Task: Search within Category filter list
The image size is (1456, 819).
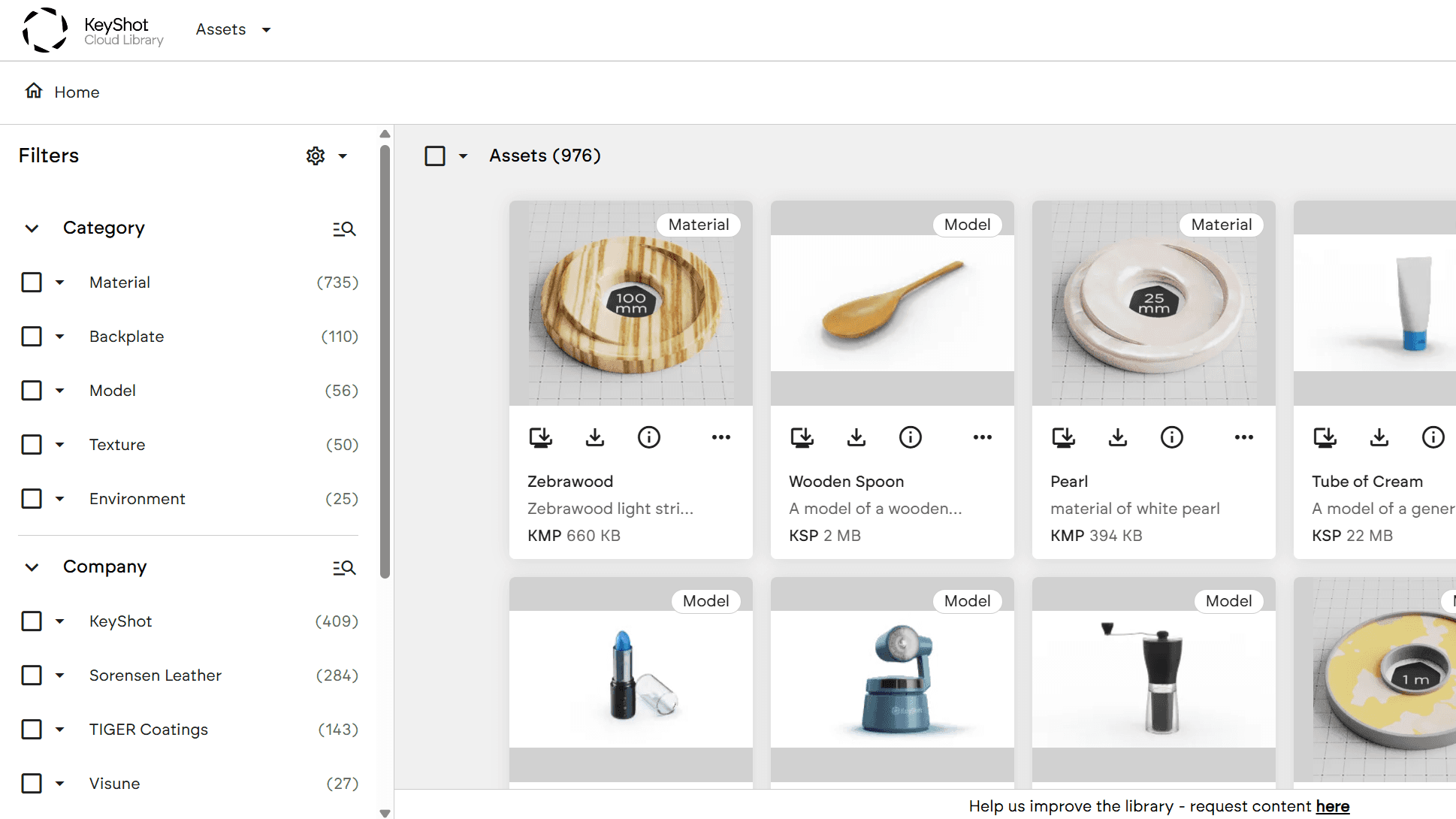Action: tap(344, 228)
